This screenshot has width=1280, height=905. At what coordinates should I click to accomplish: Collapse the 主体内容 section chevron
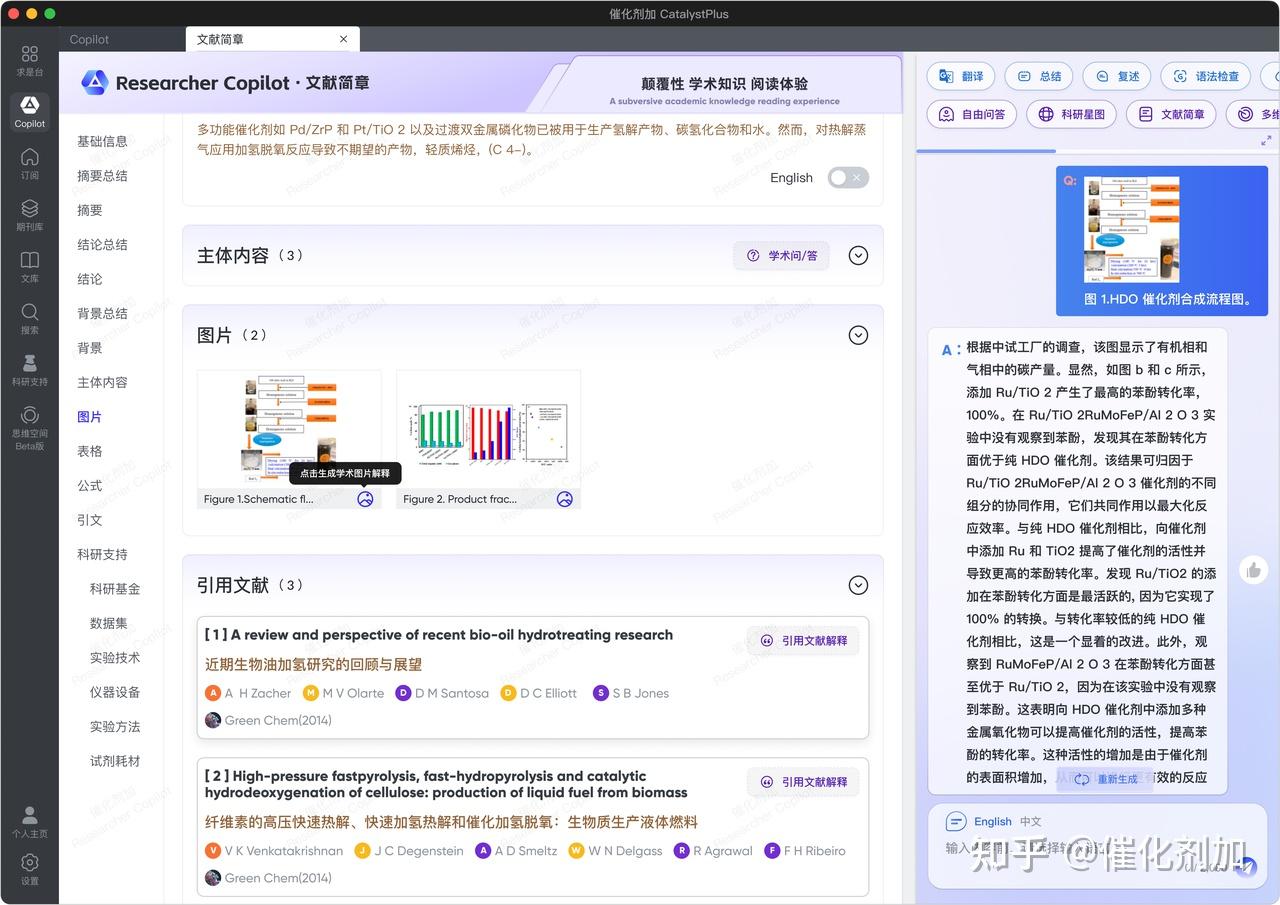(x=858, y=255)
